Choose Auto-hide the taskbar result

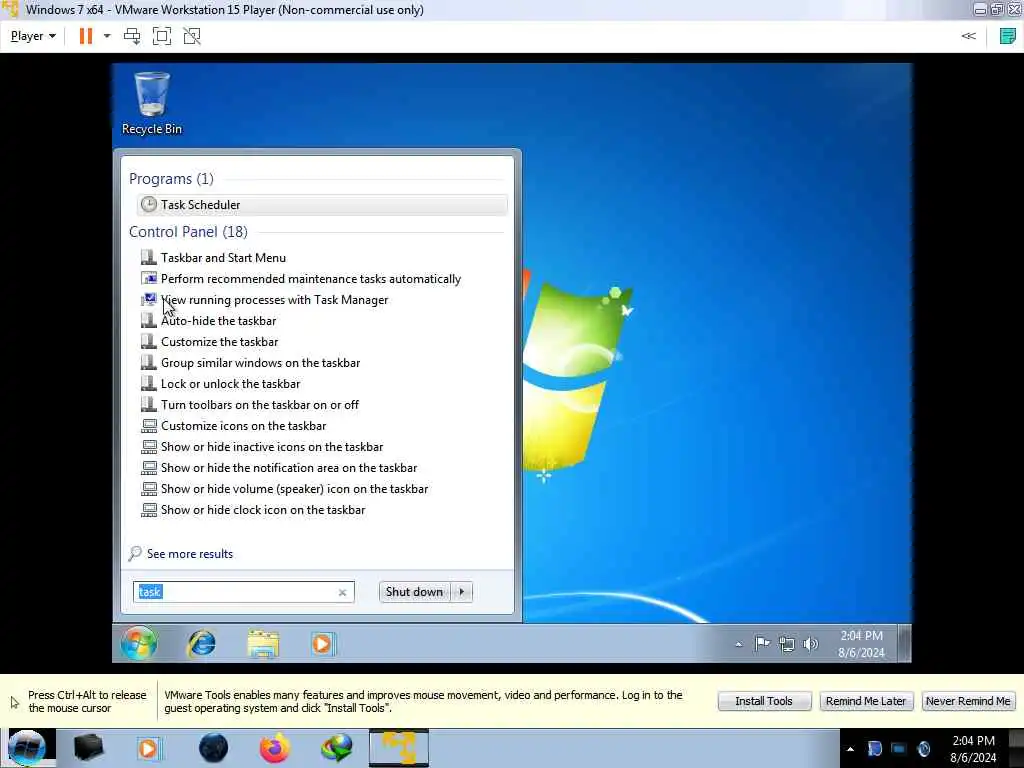pos(218,321)
